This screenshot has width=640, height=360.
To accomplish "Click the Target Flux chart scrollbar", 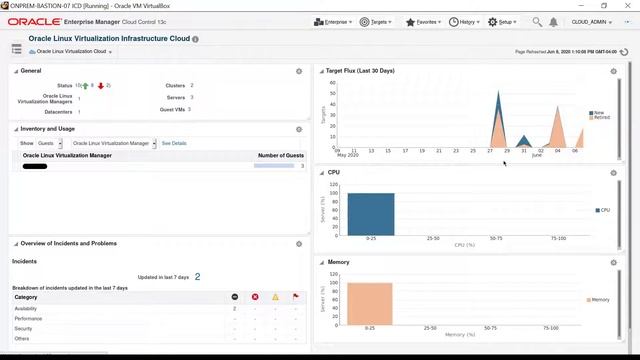I will click(x=619, y=118).
